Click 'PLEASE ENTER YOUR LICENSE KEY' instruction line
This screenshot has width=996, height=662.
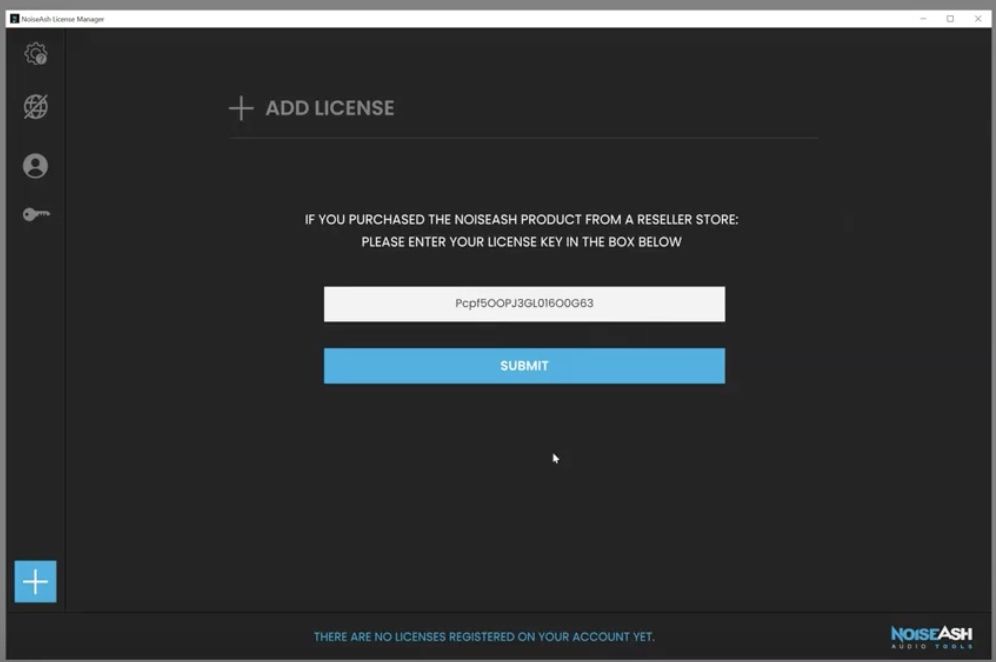pos(522,242)
